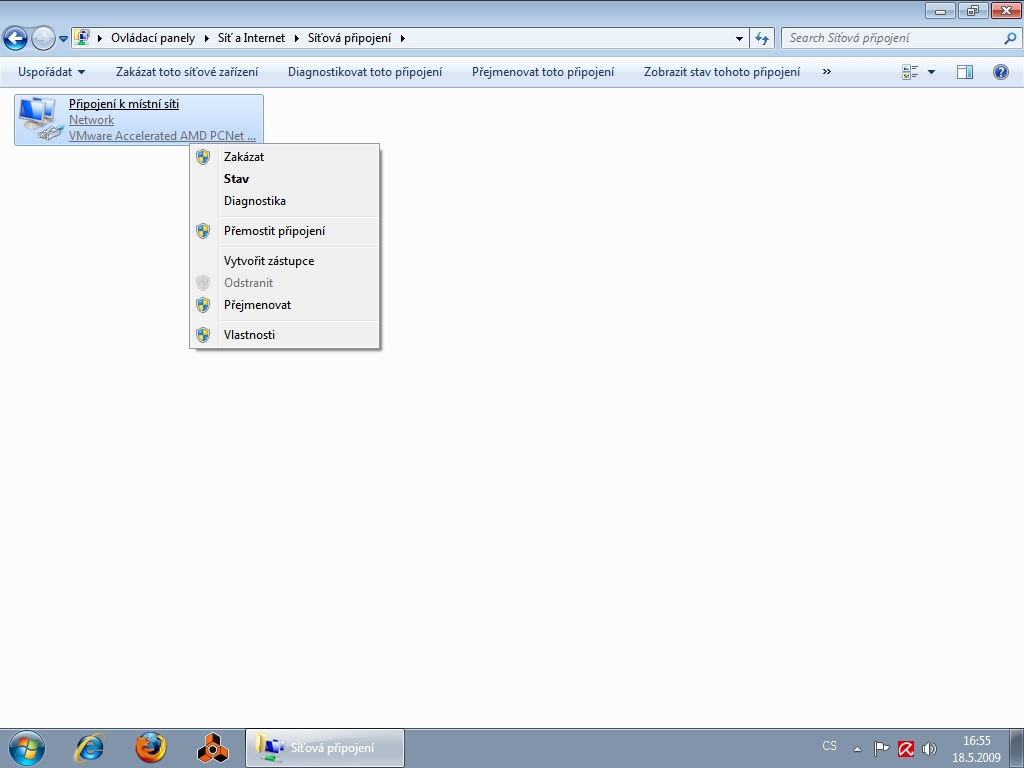Click the Show desktop strip
The height and width of the screenshot is (768, 1024).
click(1017, 749)
